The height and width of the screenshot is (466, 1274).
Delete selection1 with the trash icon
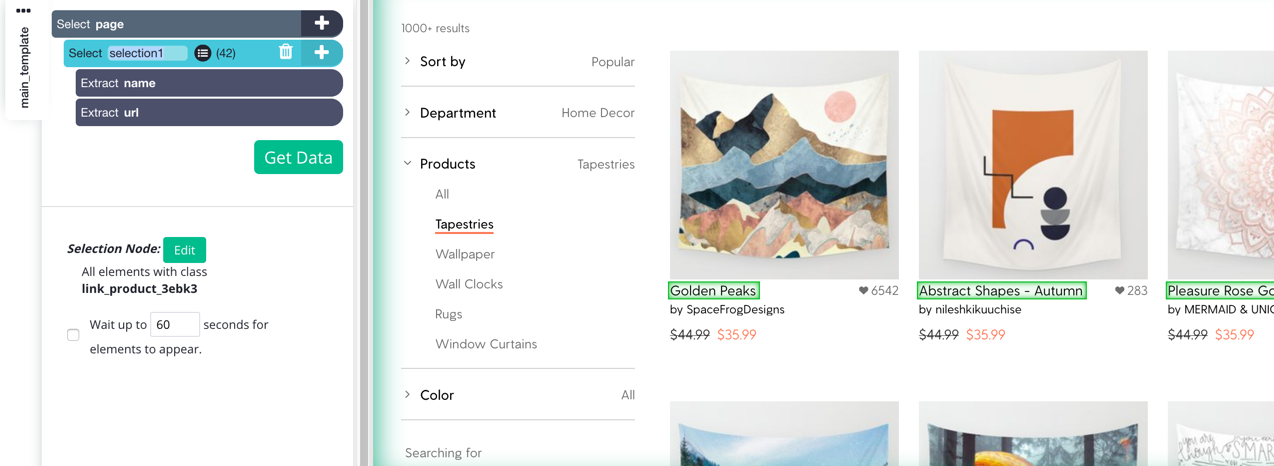[x=286, y=52]
